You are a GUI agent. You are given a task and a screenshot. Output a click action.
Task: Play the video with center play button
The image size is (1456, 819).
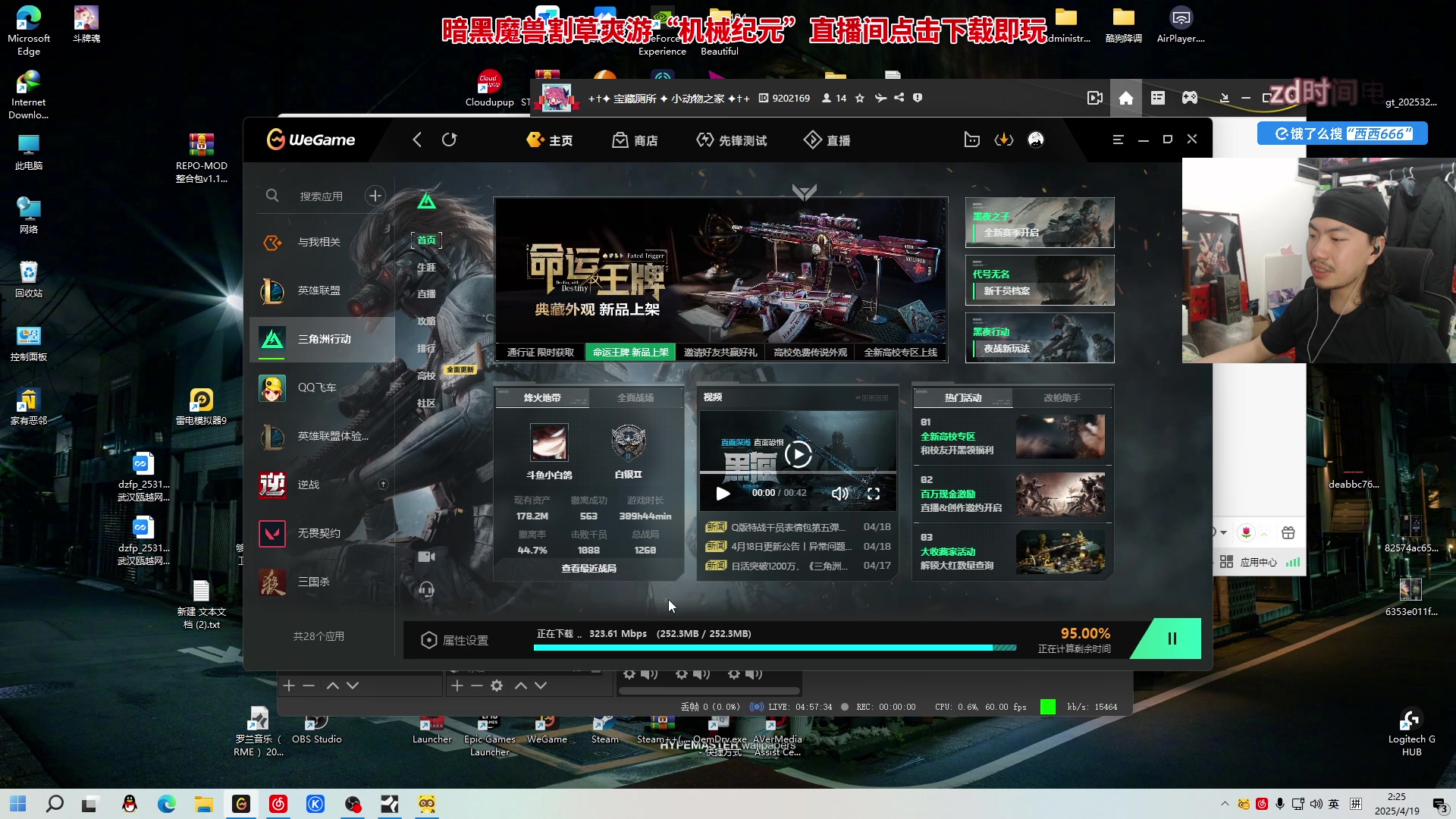[798, 454]
